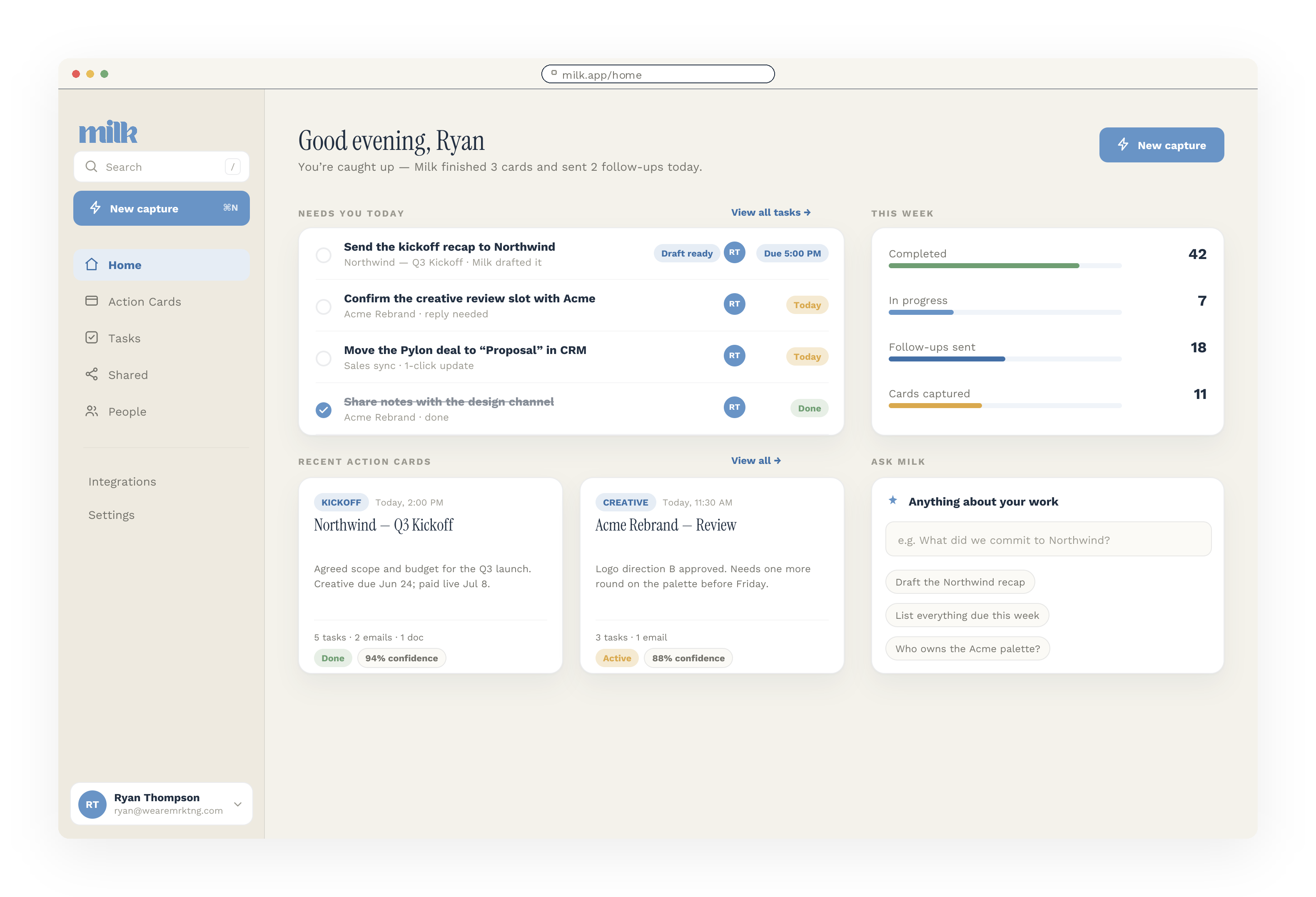Viewport: 1316px width, 897px height.
Task: Click the Follow-ups sent progress bar
Action: tap(947, 359)
